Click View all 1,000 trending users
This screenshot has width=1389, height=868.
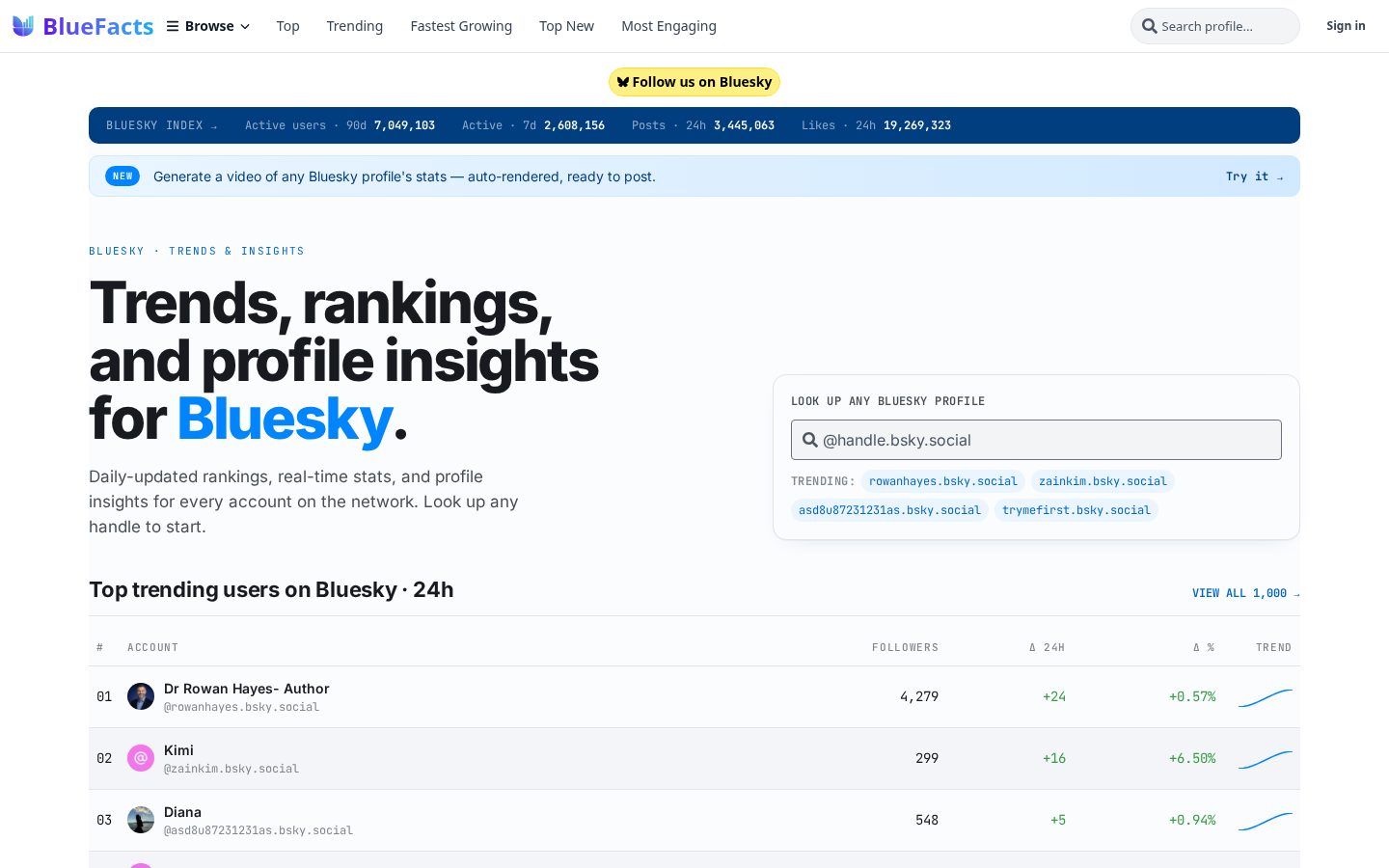pyautogui.click(x=1245, y=593)
